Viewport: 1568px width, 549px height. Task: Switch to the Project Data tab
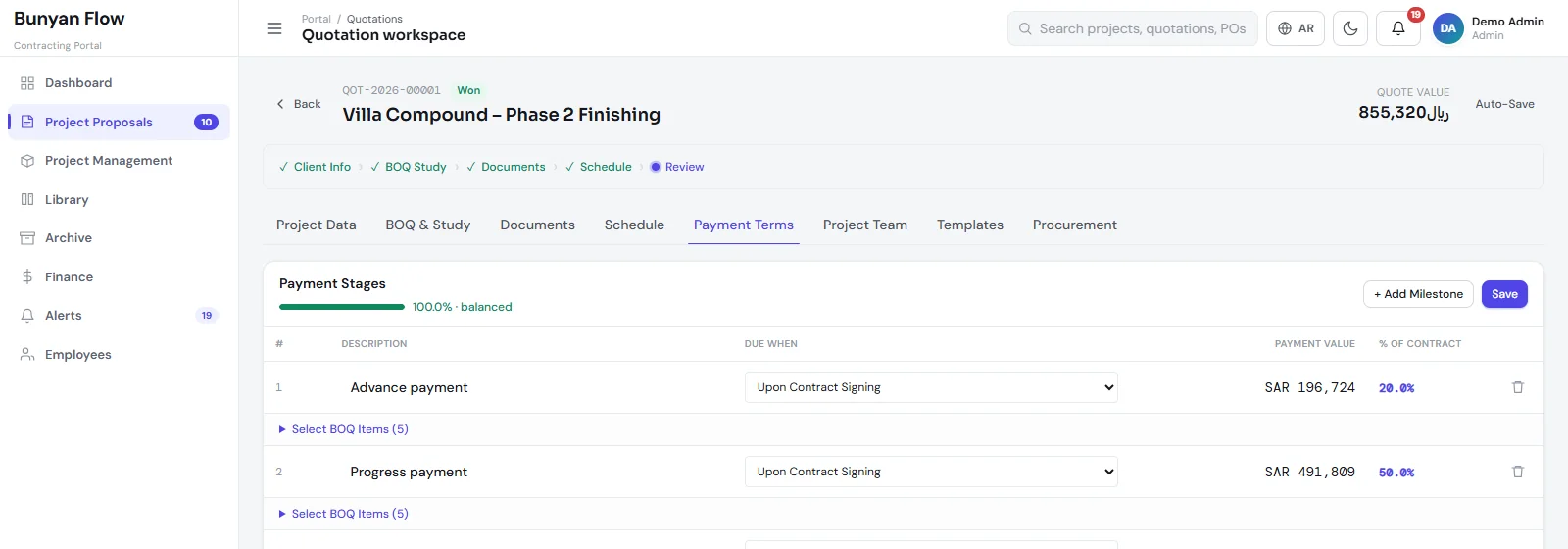click(x=317, y=225)
